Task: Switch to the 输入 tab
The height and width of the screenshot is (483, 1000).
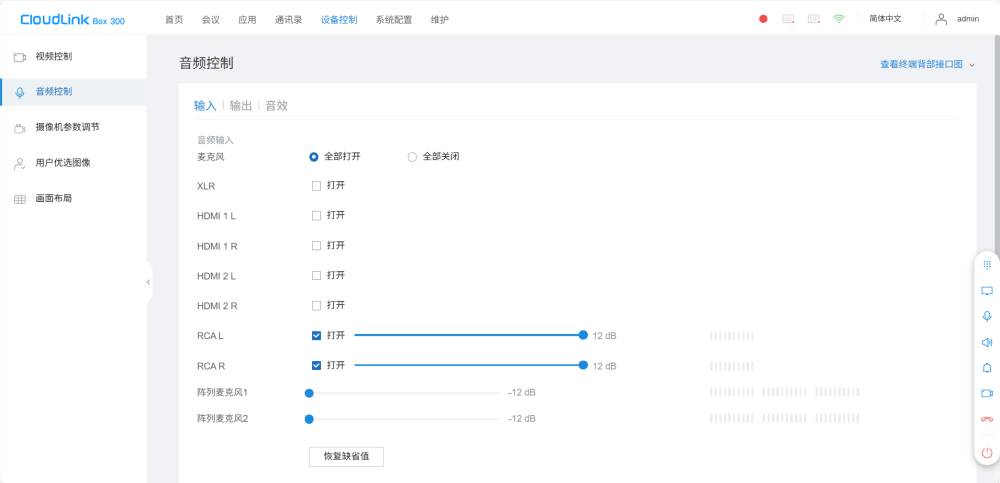Action: (x=205, y=106)
